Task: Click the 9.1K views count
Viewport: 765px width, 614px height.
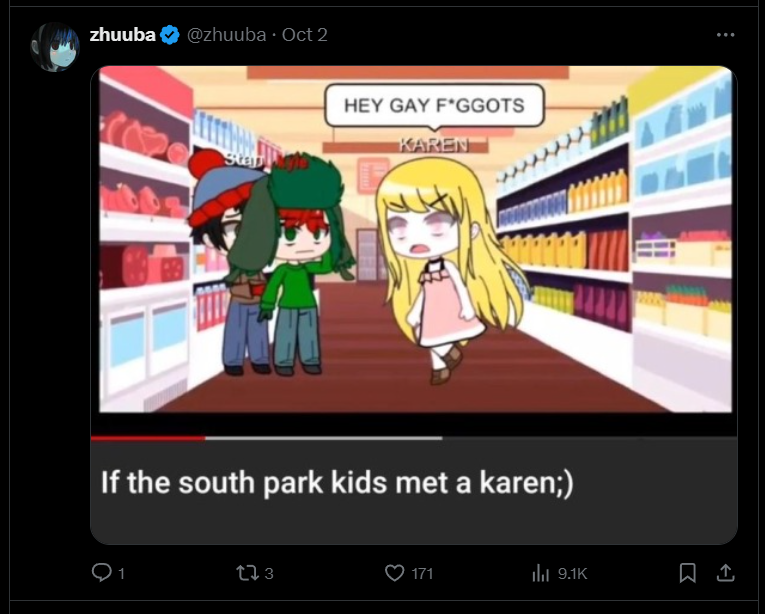Action: pos(572,573)
